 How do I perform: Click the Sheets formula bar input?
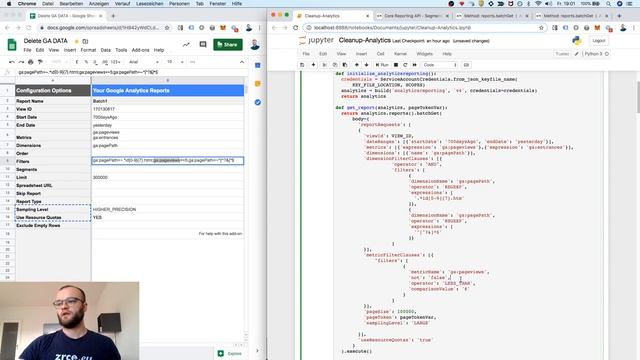131,72
